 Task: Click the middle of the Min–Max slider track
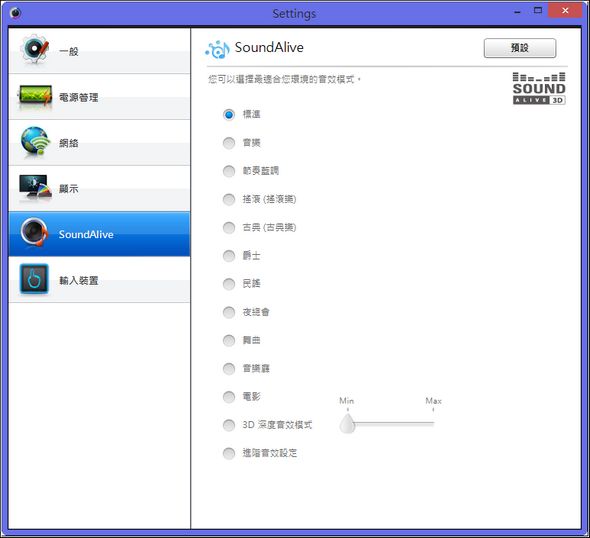tap(391, 424)
